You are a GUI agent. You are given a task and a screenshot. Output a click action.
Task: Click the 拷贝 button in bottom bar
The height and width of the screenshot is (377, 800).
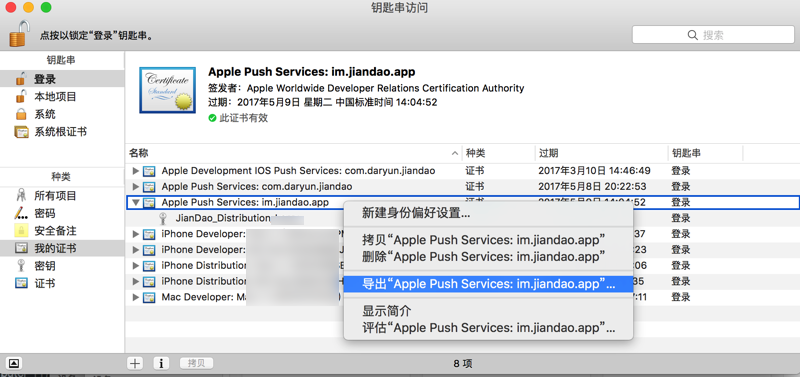coord(196,363)
